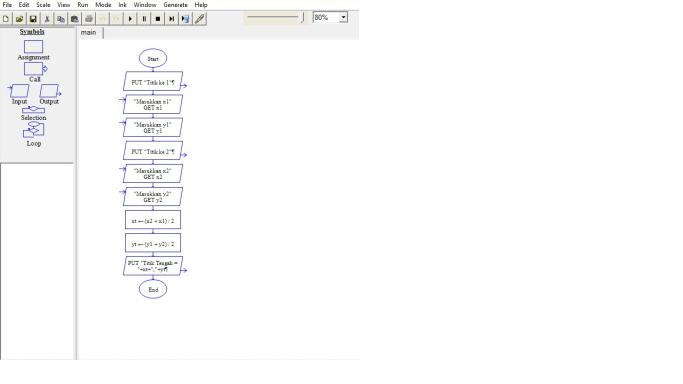Click the Start oval in flowchart
Screen dimensions: 683x384
pyautogui.click(x=153, y=58)
